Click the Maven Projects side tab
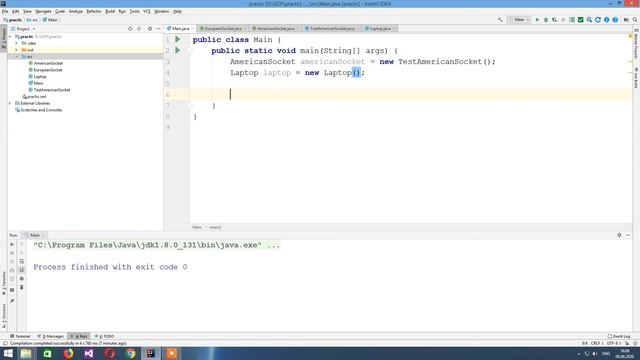640x360 pixels. [636, 45]
